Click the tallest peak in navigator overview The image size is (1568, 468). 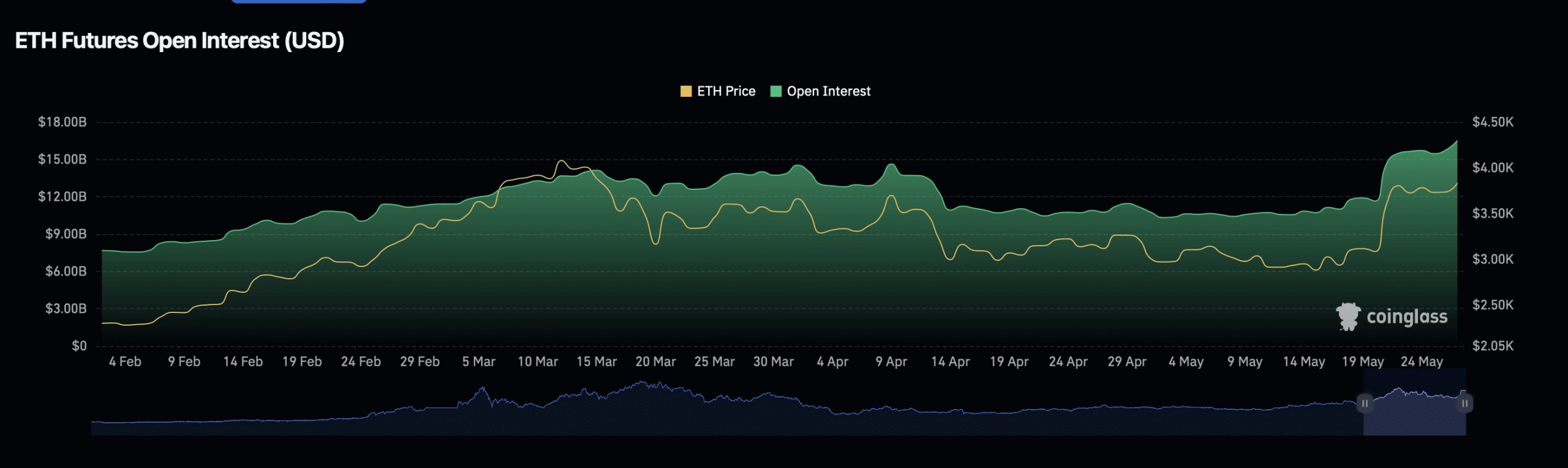coord(641,383)
